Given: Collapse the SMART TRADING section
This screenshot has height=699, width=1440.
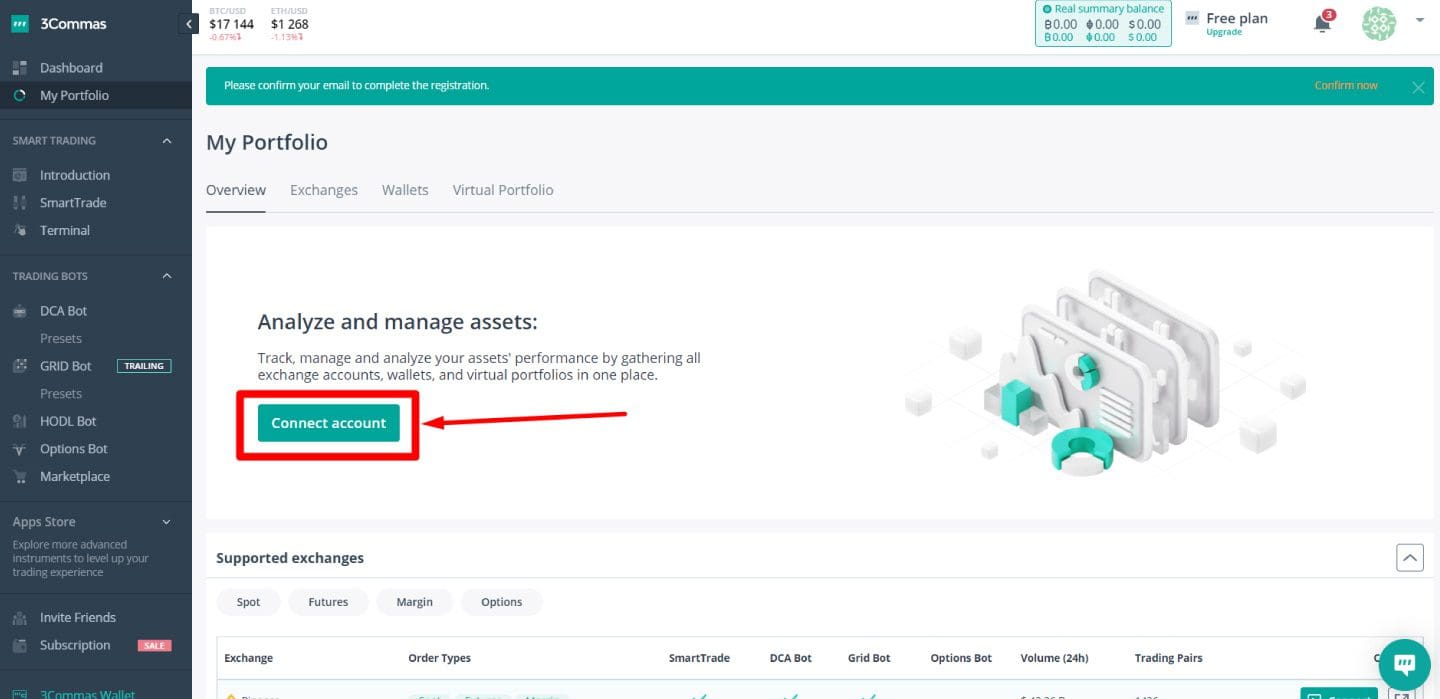Looking at the screenshot, I should click(167, 141).
